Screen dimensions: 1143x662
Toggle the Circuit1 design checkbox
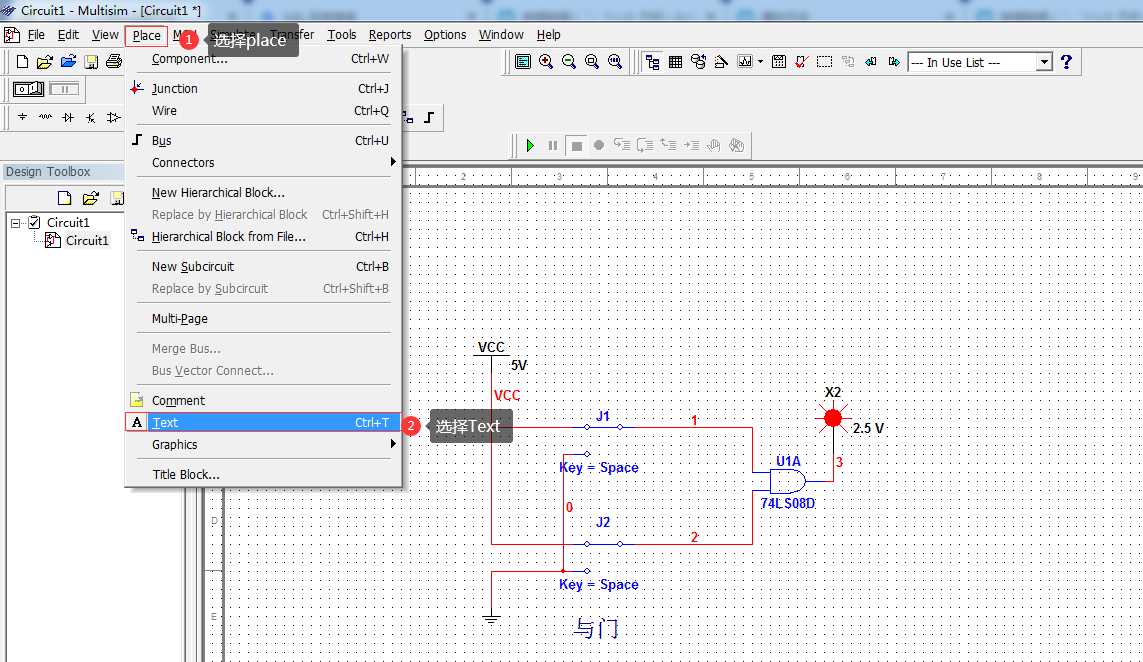(34, 222)
